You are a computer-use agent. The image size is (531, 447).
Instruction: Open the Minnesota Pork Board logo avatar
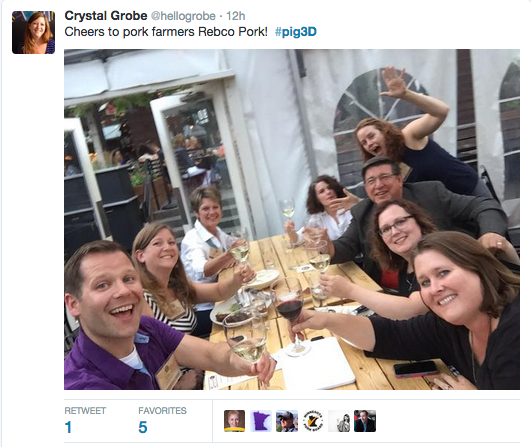(313, 421)
